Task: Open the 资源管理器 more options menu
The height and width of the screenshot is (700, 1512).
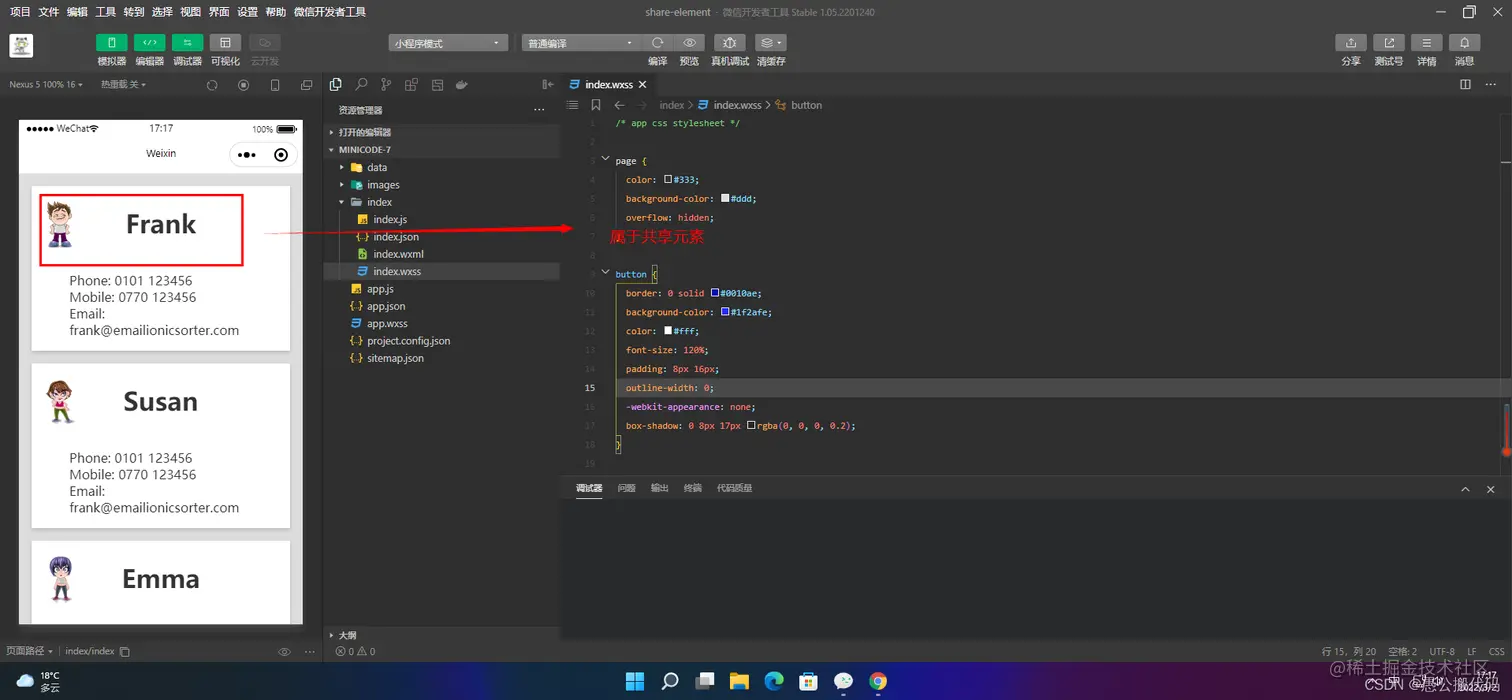Action: (540, 110)
